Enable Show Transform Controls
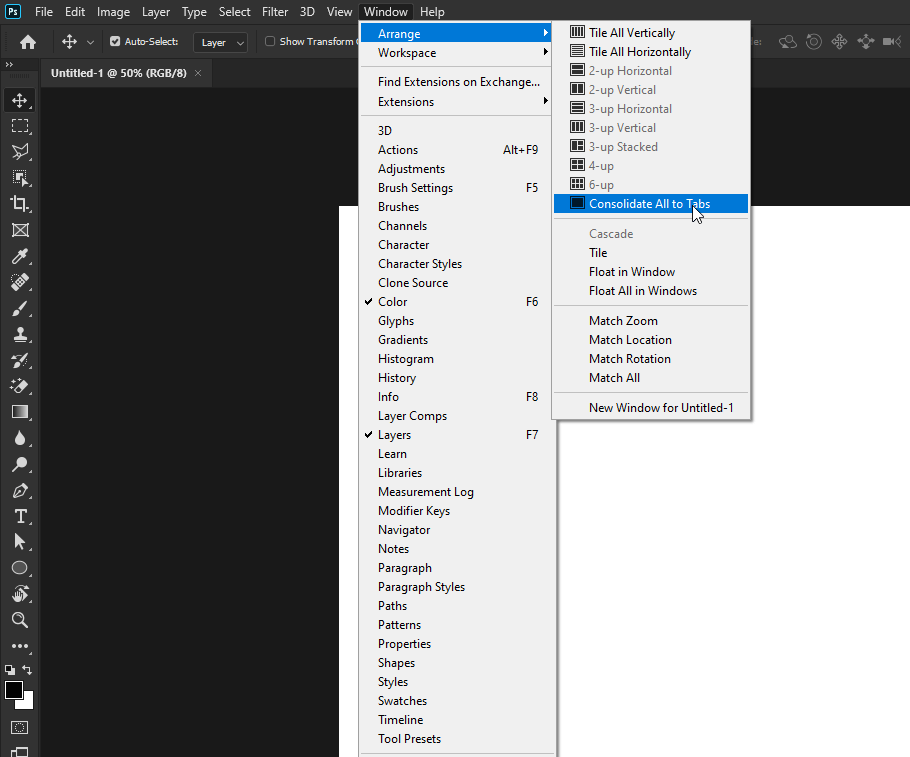 (268, 42)
